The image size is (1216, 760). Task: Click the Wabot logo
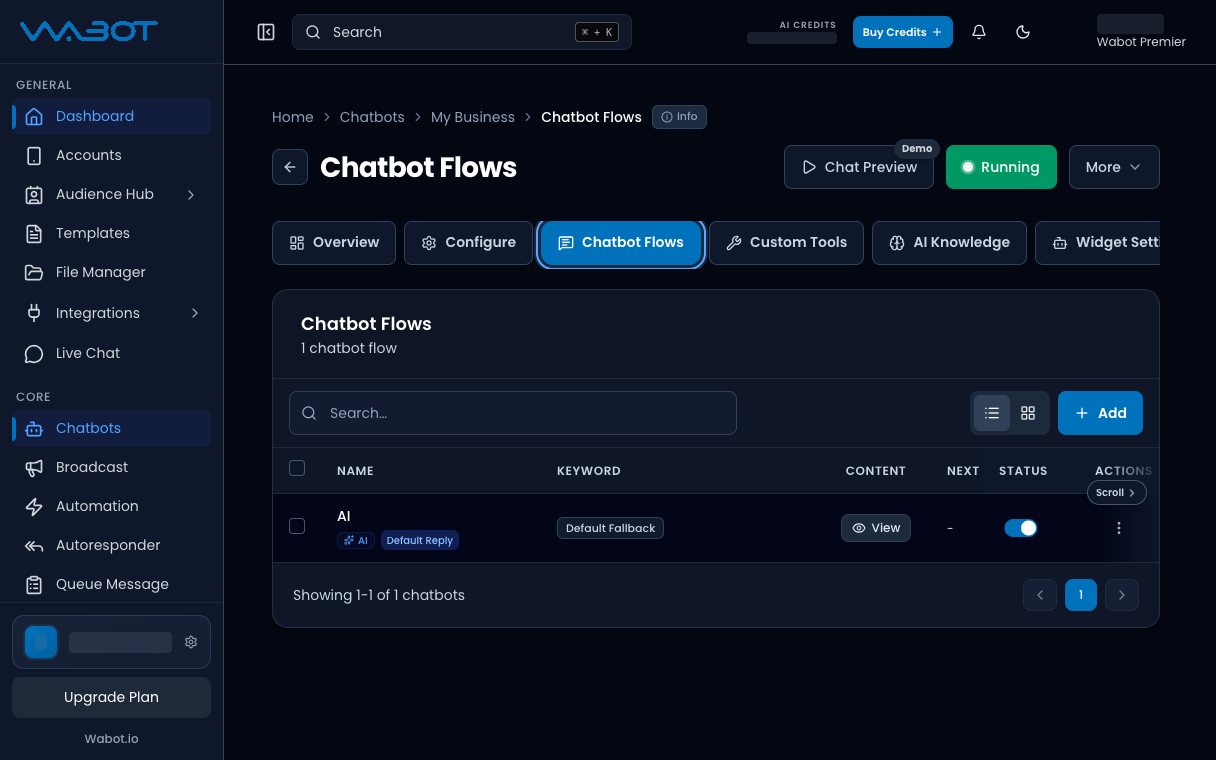(89, 32)
